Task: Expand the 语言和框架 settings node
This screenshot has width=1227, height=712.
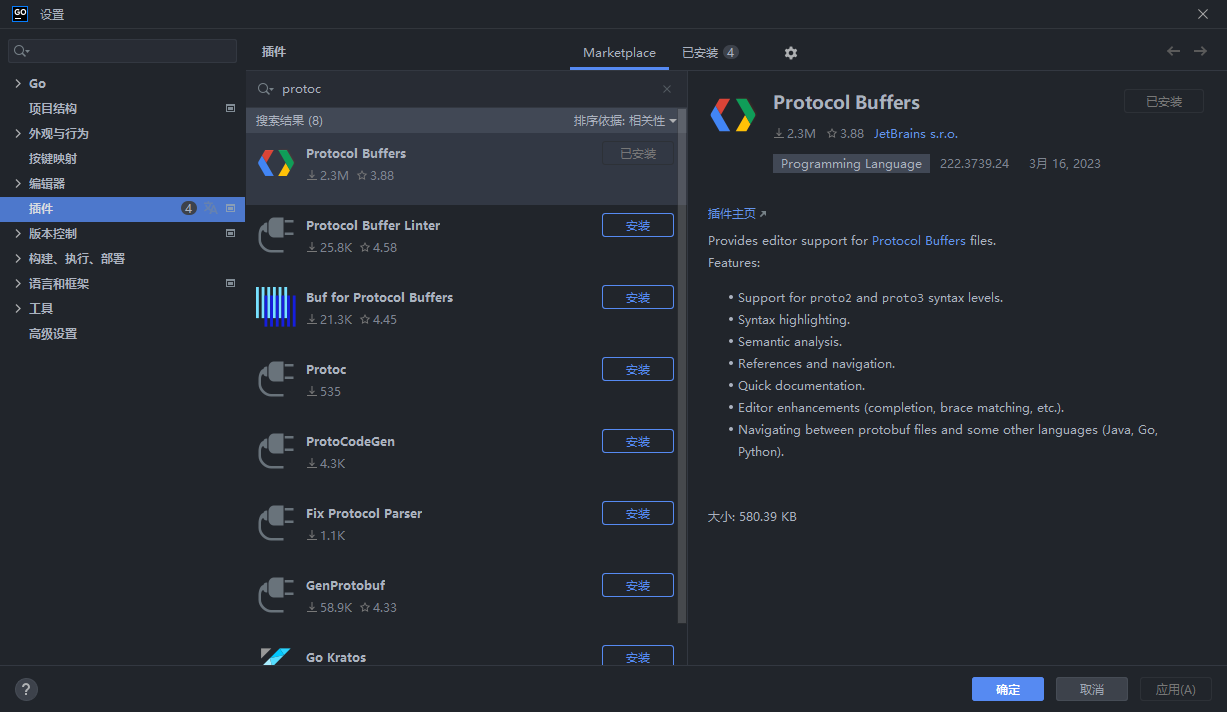Action: pos(18,283)
